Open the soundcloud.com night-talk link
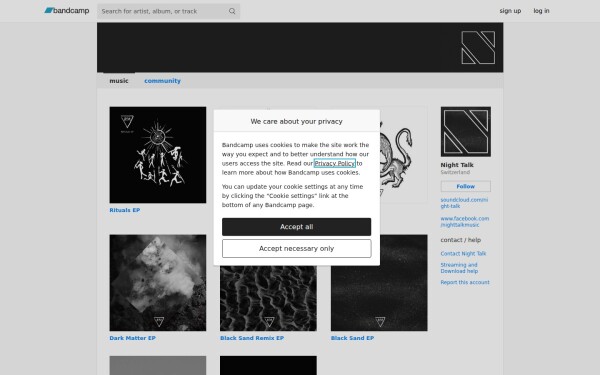This screenshot has height=375, width=600. click(464, 203)
